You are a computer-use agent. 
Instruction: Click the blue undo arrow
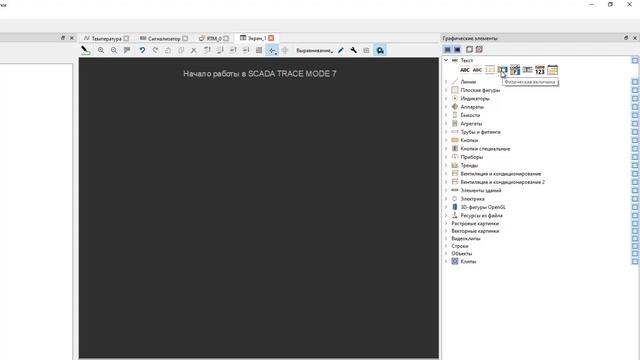tap(142, 50)
